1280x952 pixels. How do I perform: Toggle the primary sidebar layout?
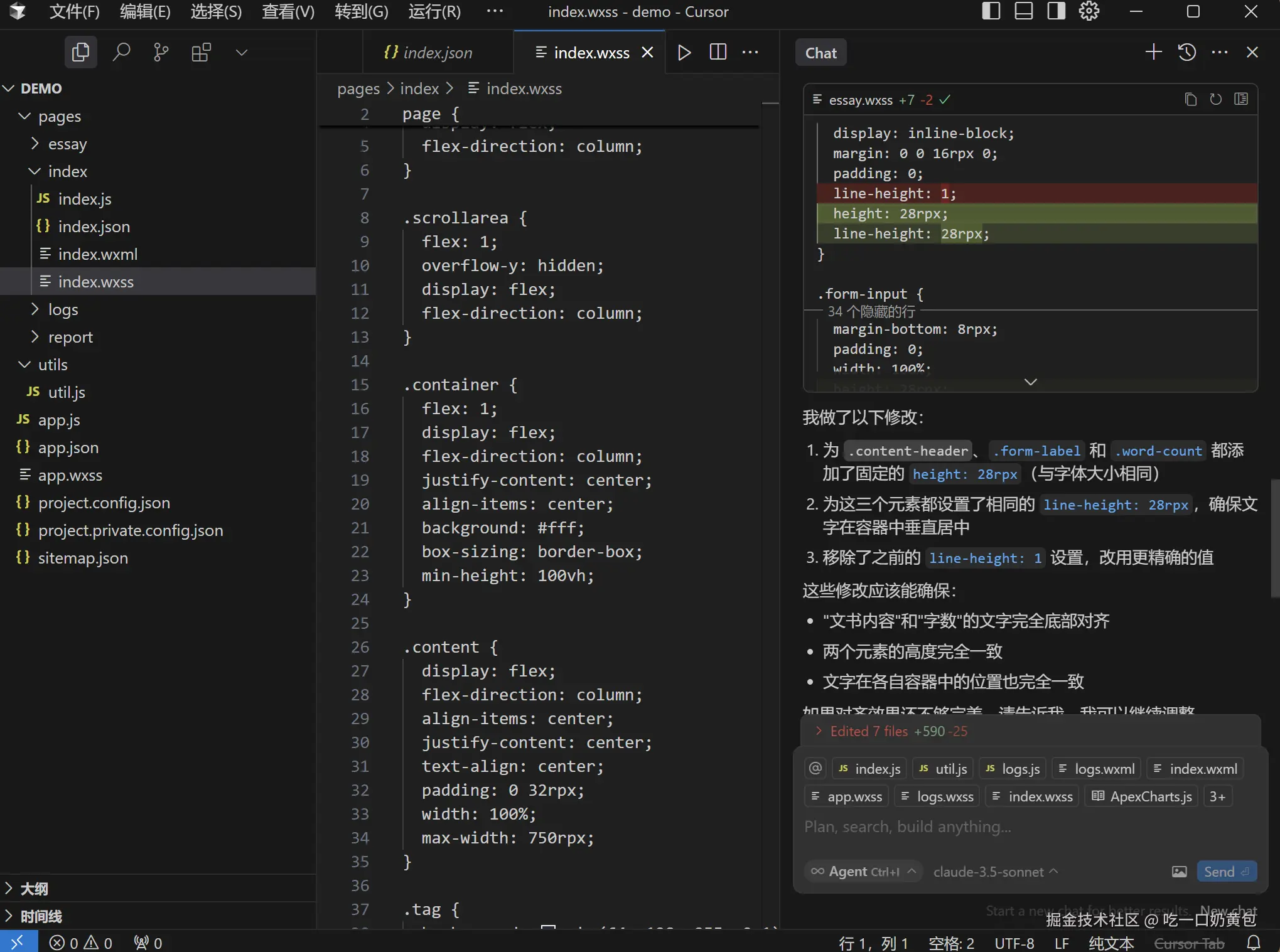pyautogui.click(x=991, y=11)
